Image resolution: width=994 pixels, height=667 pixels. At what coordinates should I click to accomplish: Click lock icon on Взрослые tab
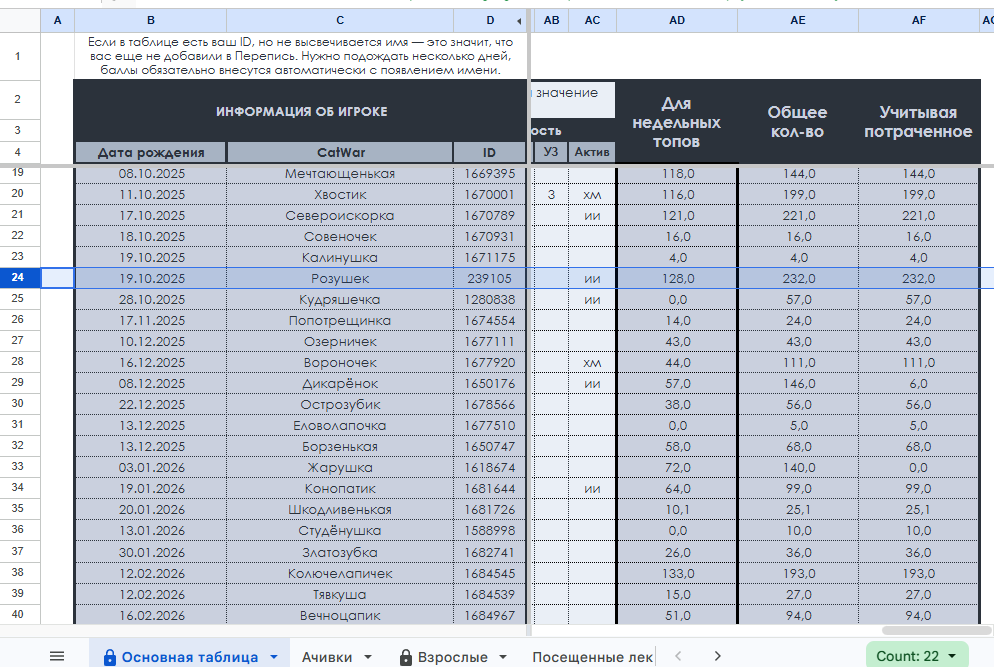405,657
